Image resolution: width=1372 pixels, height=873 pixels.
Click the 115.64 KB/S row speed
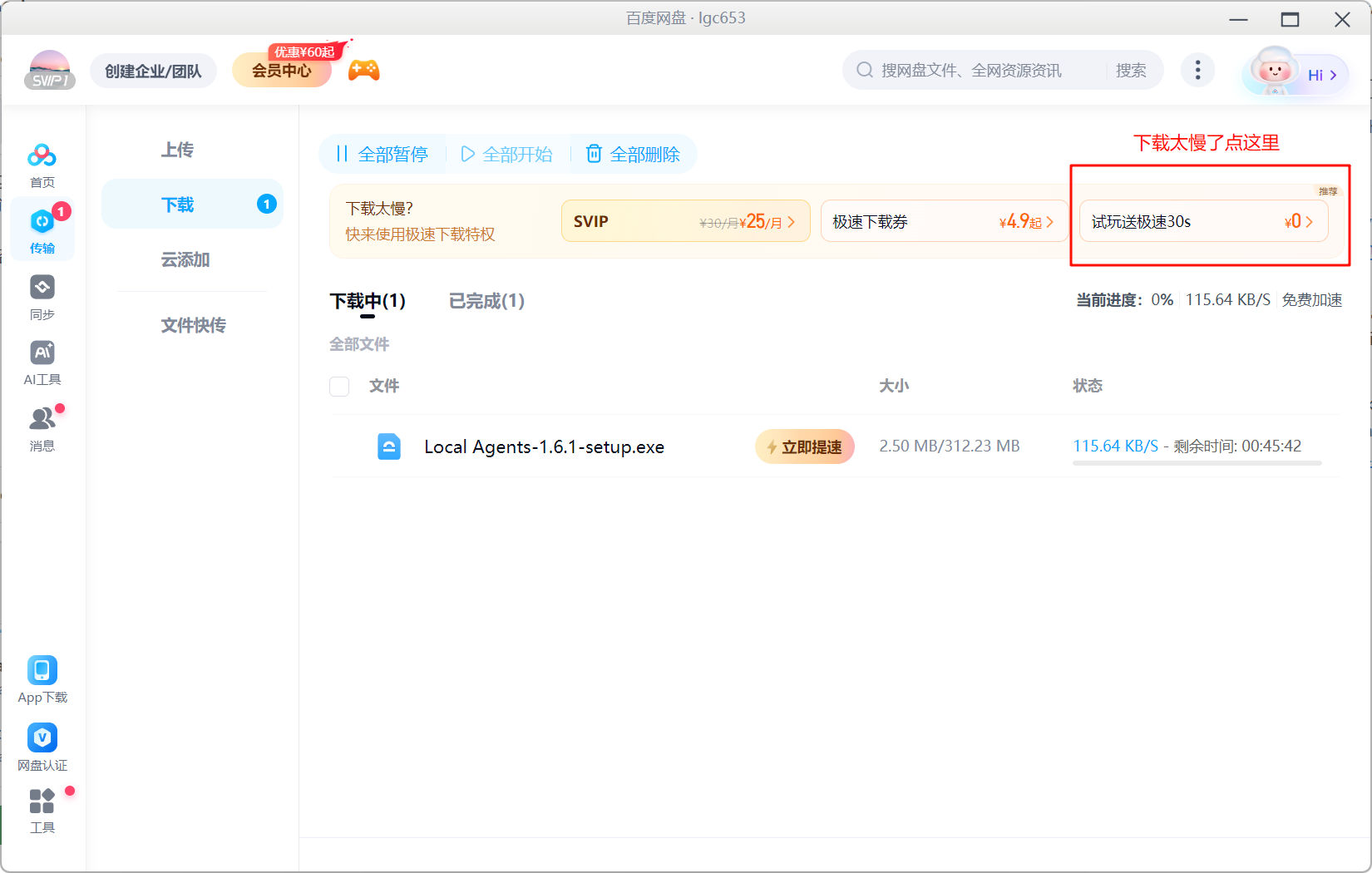tap(1115, 446)
